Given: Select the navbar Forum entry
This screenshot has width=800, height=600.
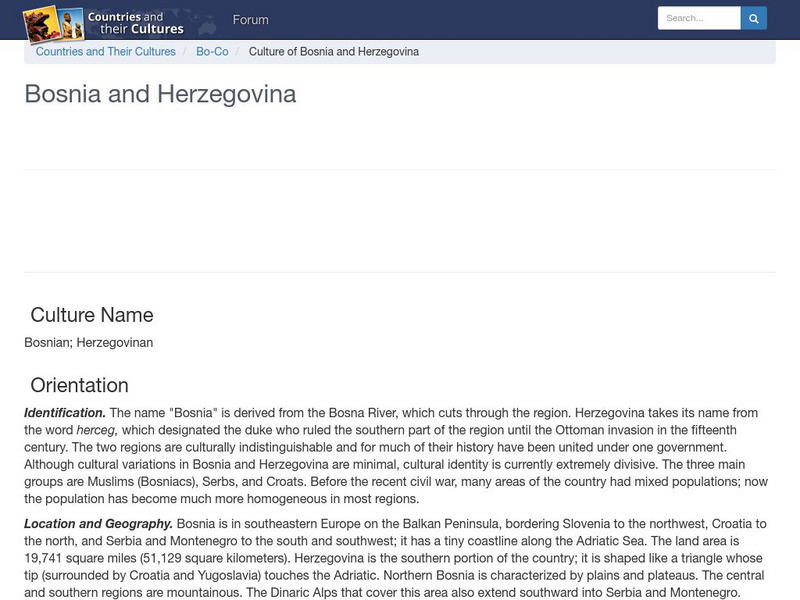Looking at the screenshot, I should click(251, 19).
